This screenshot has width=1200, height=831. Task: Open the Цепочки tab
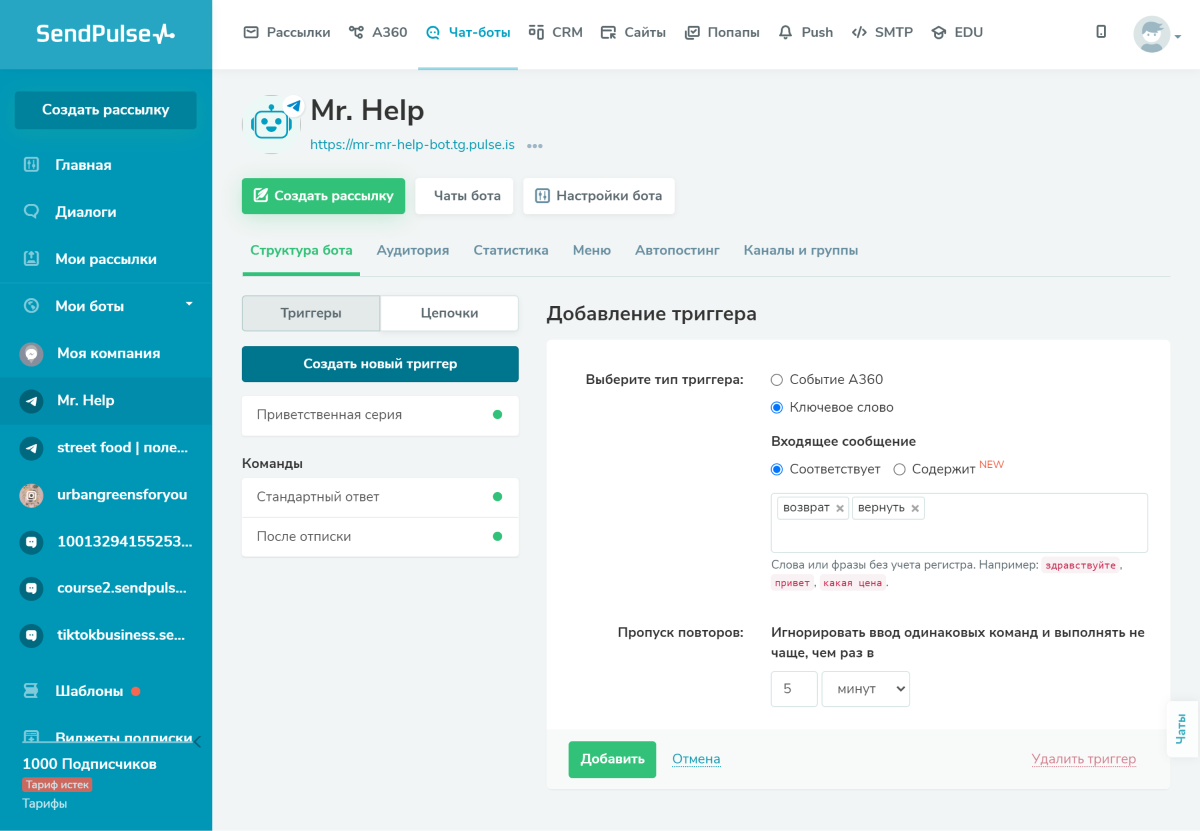click(448, 313)
